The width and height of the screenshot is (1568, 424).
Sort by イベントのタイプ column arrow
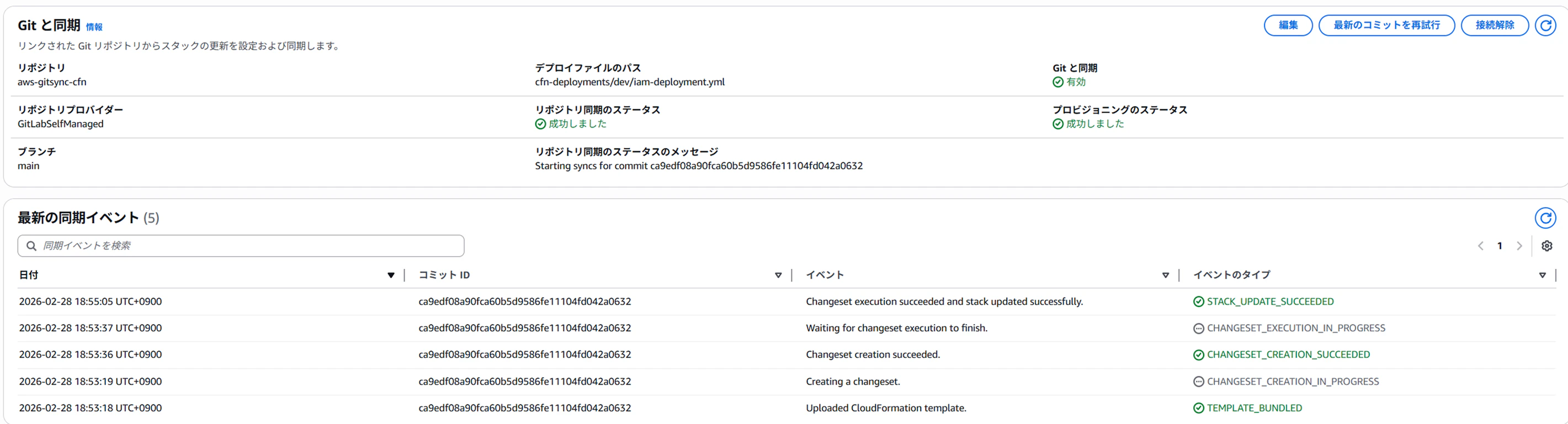pyautogui.click(x=1543, y=276)
